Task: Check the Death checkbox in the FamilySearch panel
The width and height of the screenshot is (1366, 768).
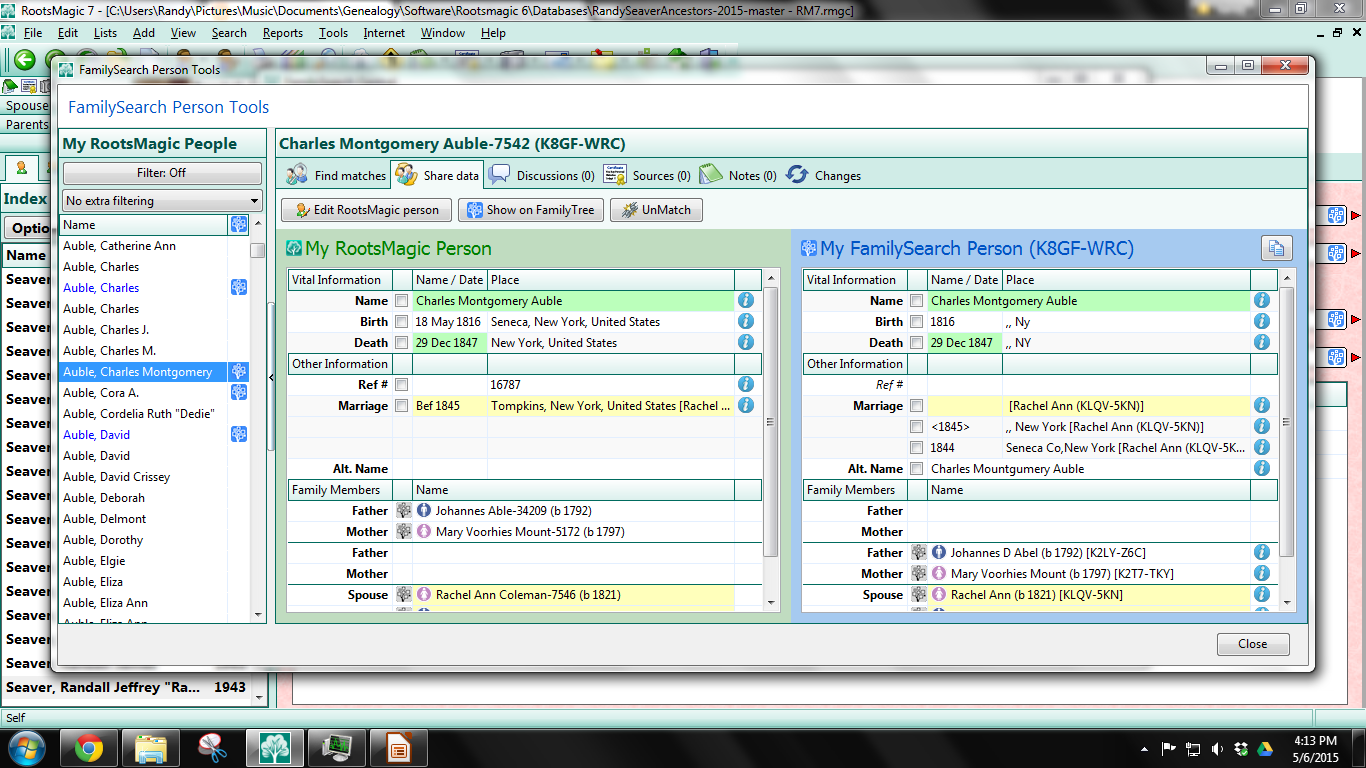Action: click(917, 342)
